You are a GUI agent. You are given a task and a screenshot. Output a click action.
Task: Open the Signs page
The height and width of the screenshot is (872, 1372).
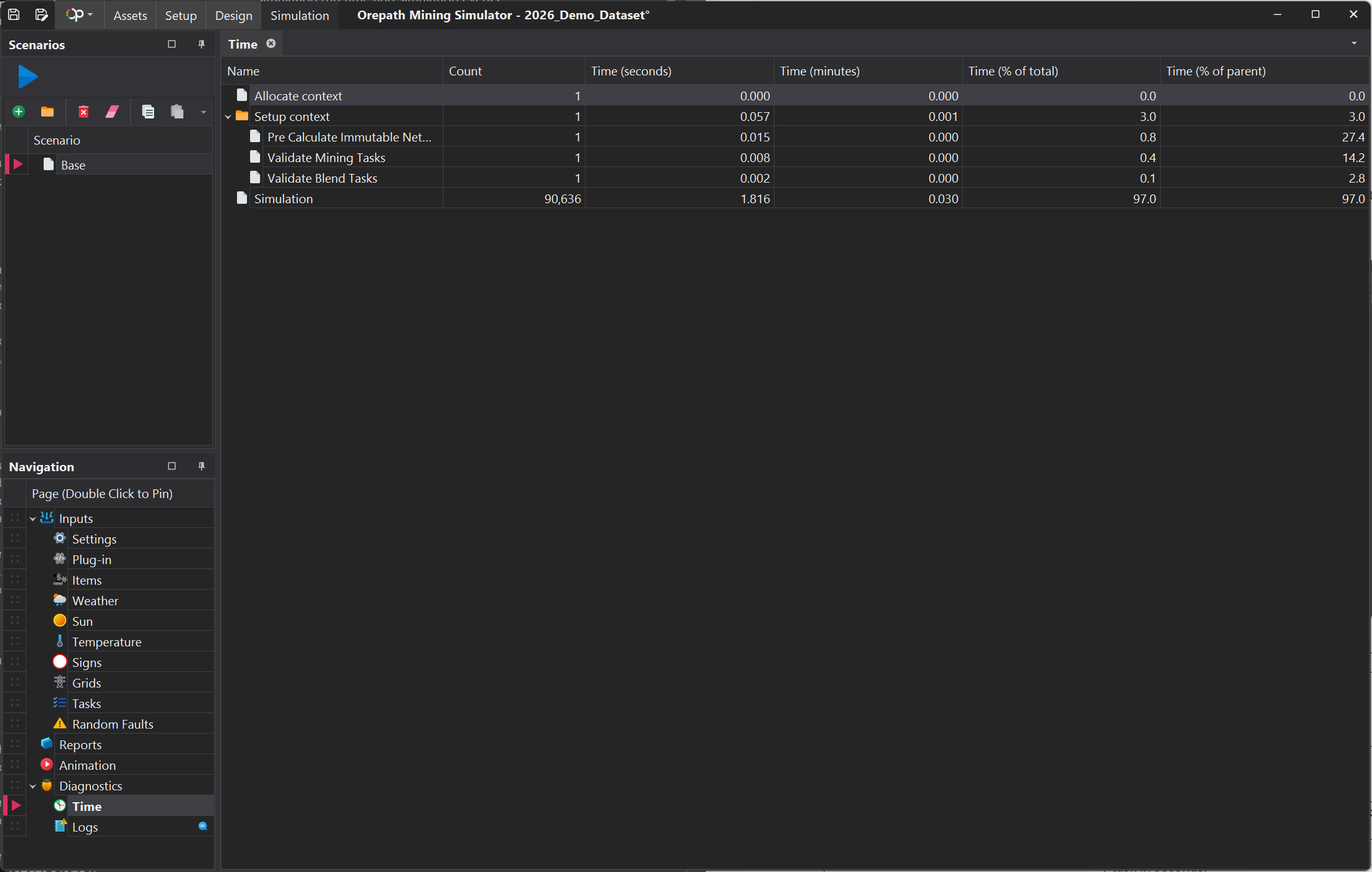(87, 663)
